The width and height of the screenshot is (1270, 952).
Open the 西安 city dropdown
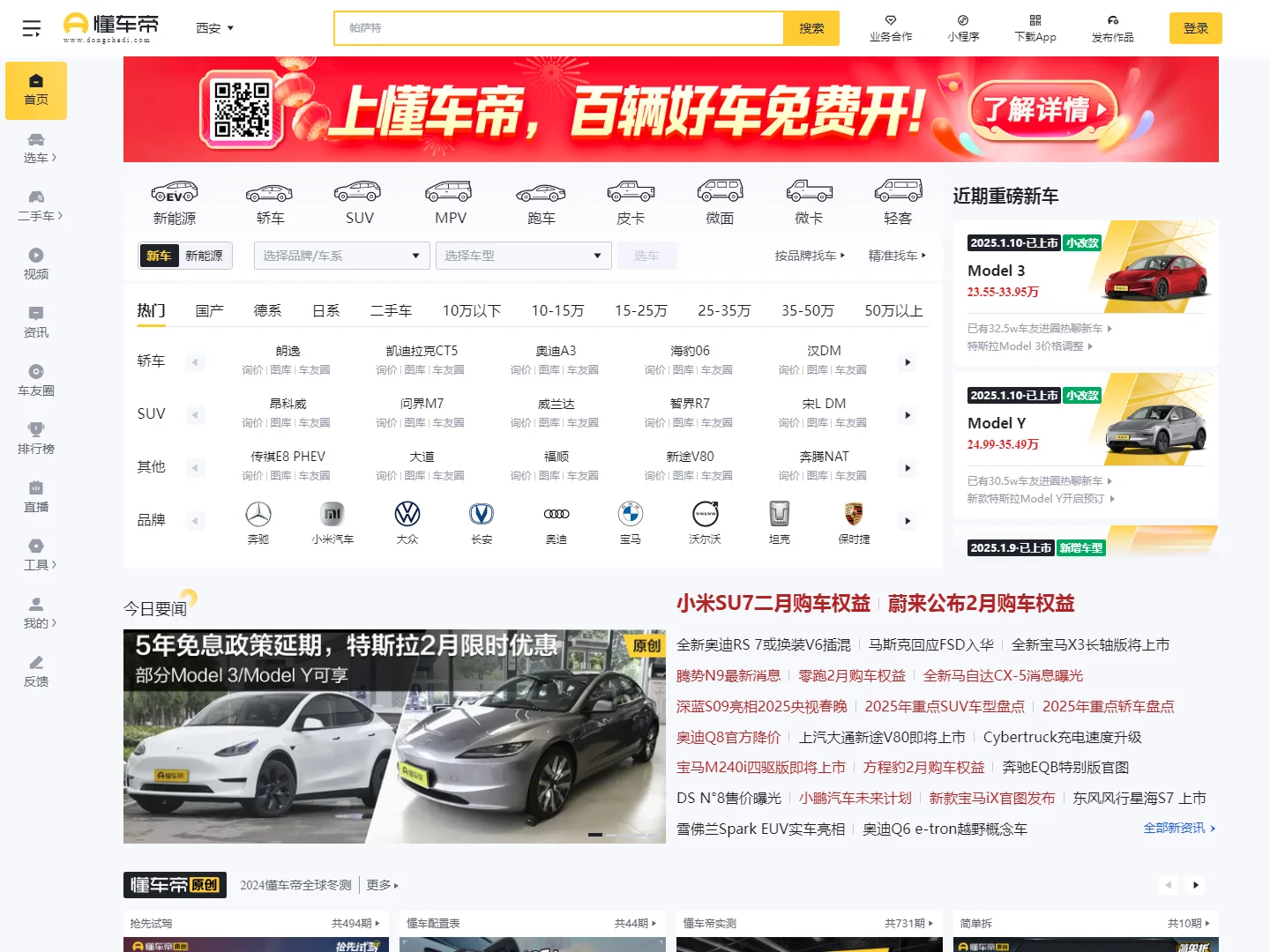click(x=214, y=28)
